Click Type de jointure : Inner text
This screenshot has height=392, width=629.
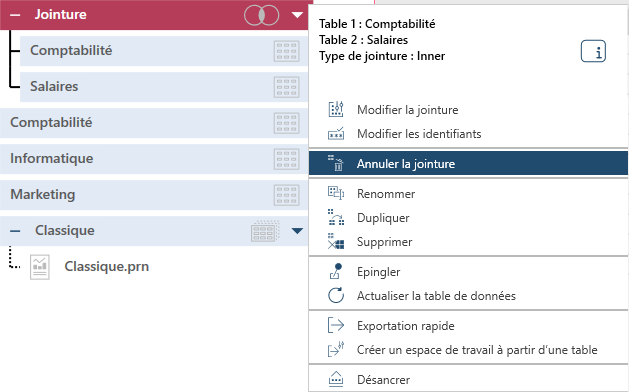click(x=382, y=56)
